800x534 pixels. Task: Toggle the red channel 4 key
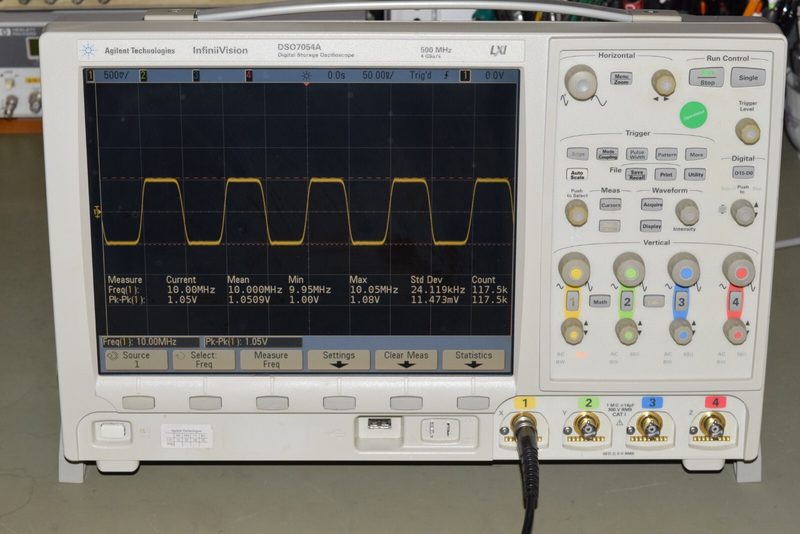click(x=735, y=302)
